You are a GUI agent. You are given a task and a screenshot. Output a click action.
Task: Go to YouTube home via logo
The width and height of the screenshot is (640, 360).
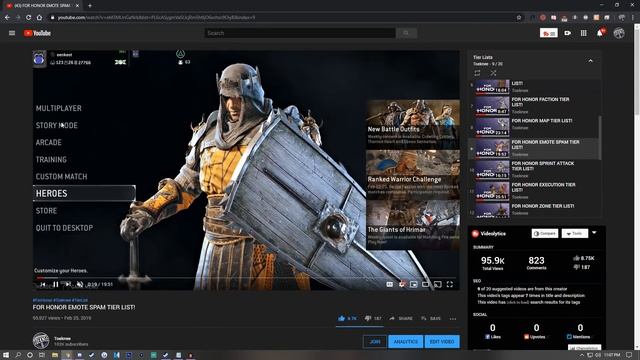tap(37, 33)
